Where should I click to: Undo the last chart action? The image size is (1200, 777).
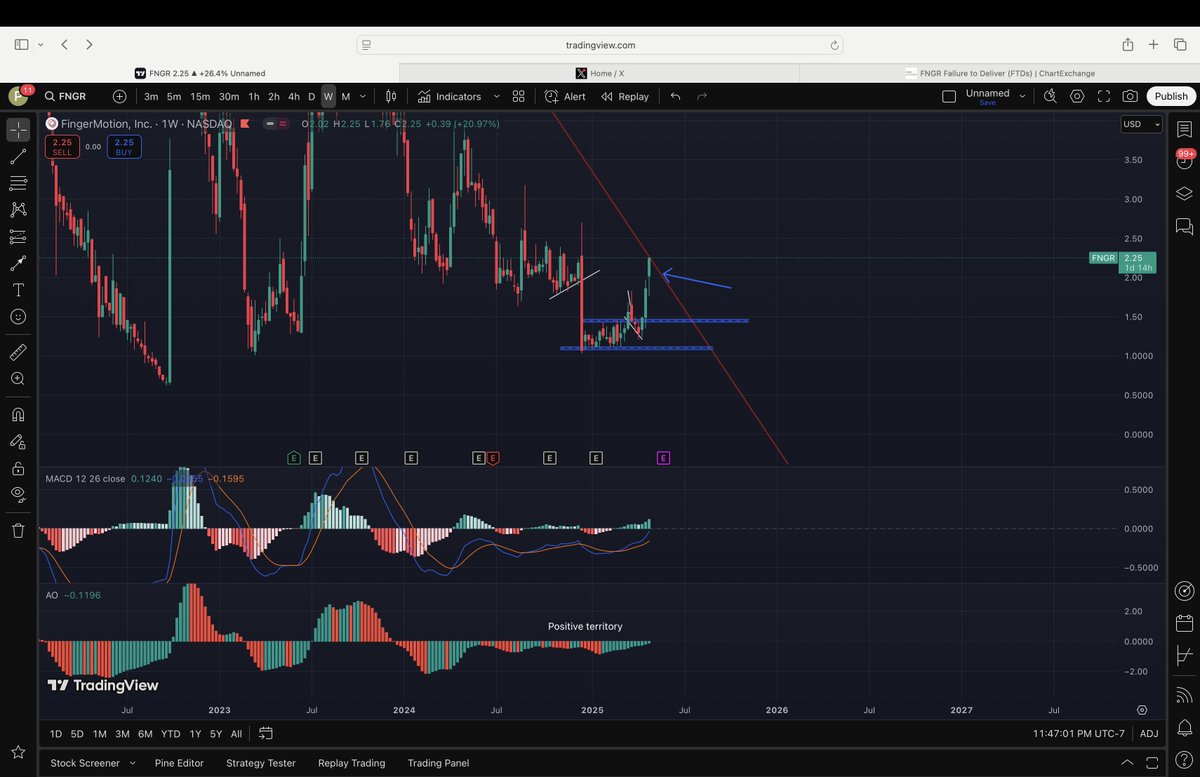(x=675, y=97)
